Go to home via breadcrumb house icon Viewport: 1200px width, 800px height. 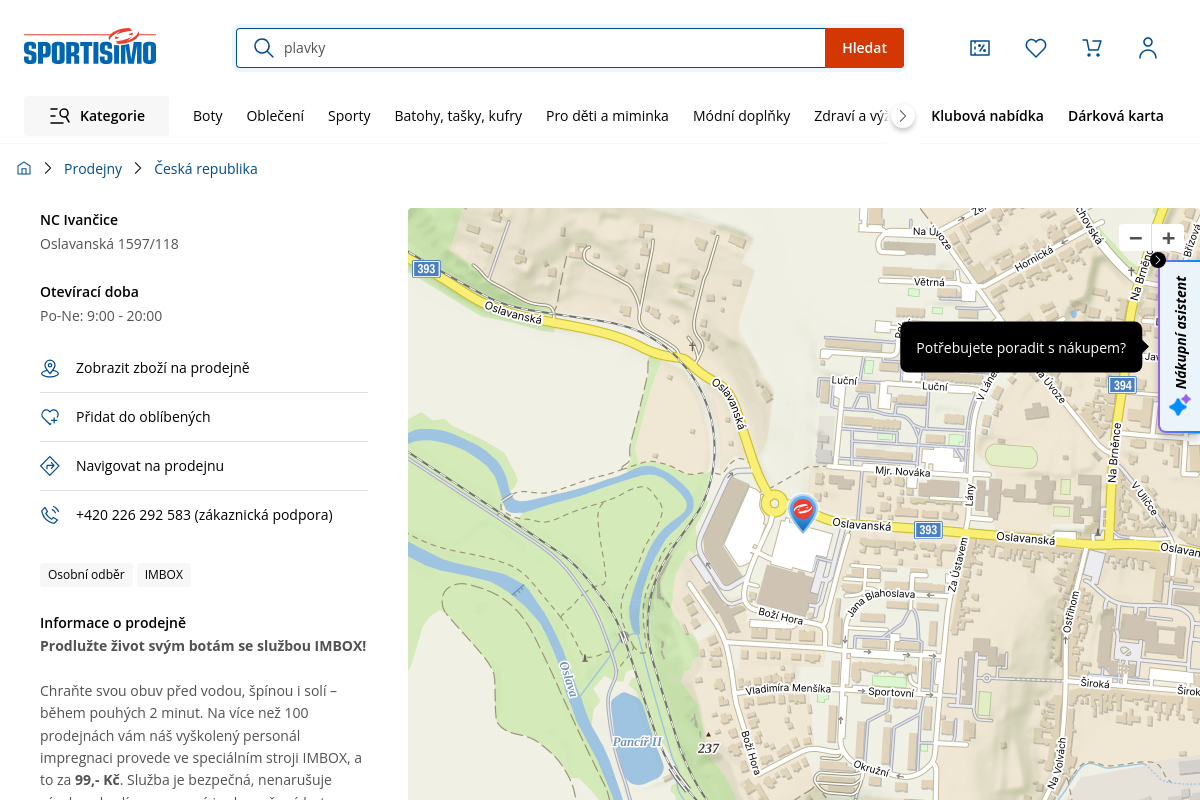24,169
